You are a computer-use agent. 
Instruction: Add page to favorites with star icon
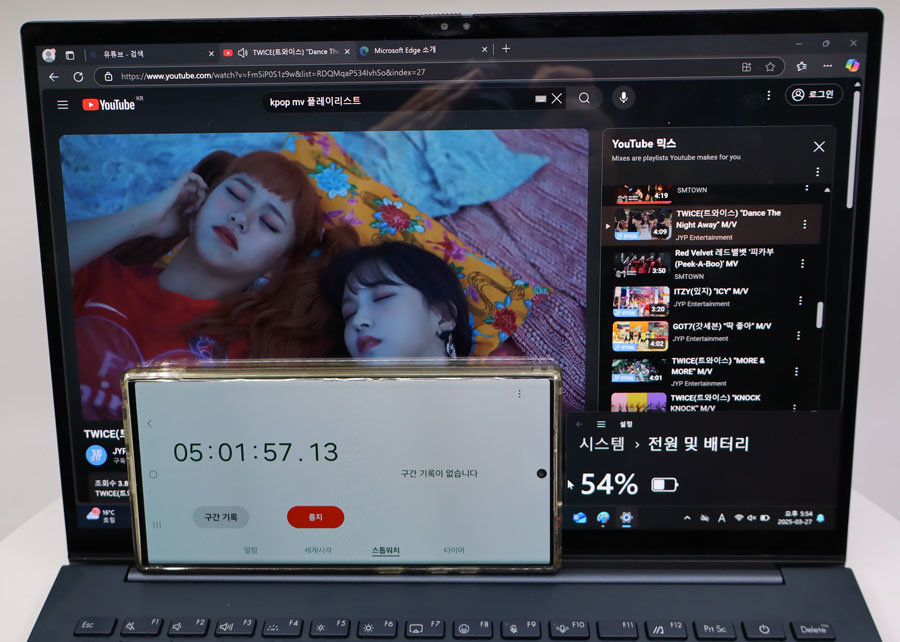pos(770,67)
